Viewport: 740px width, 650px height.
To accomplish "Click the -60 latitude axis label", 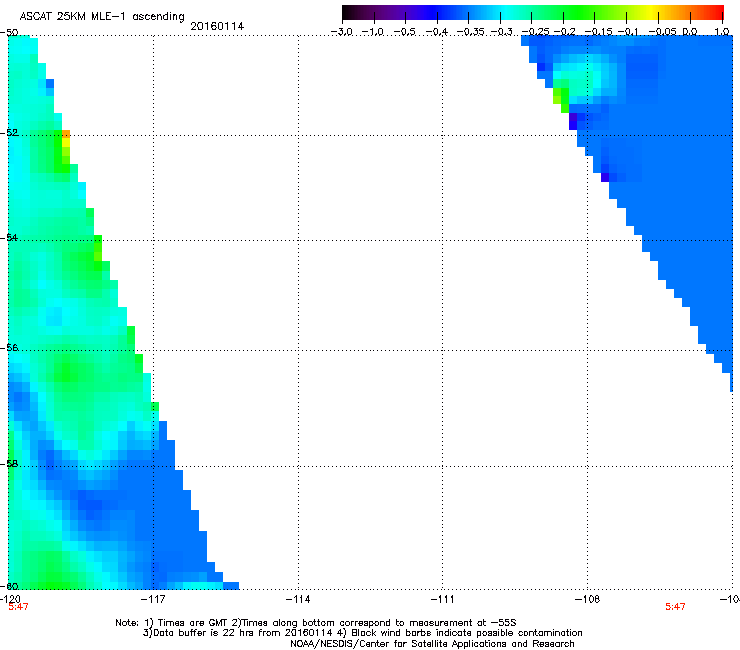I will [x=9, y=586].
